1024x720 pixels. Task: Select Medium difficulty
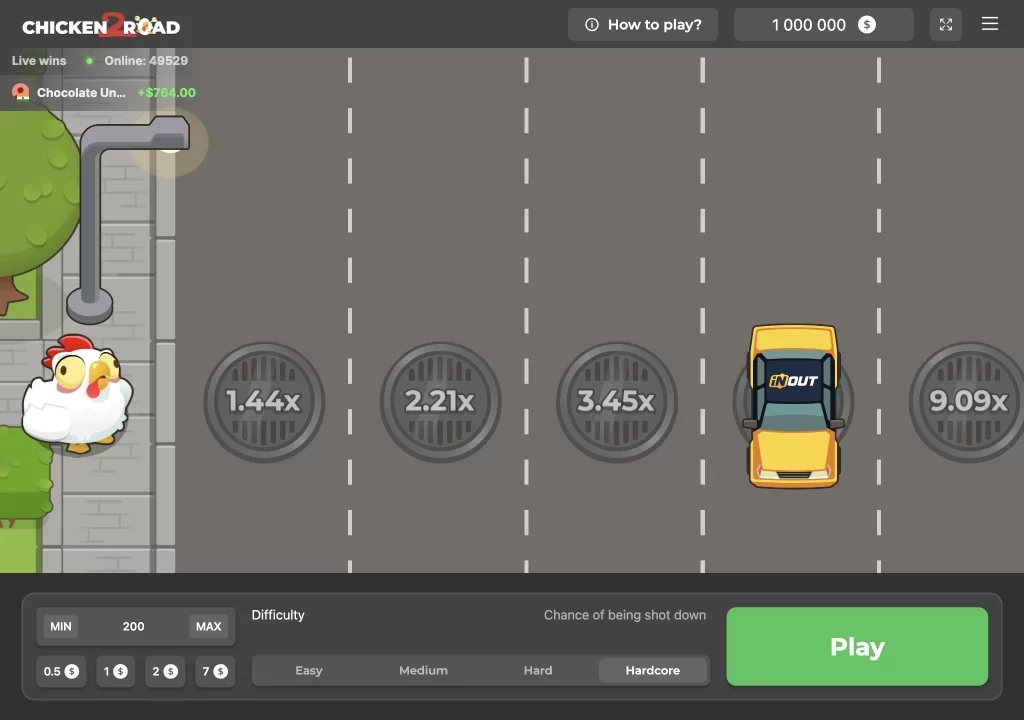click(x=423, y=670)
